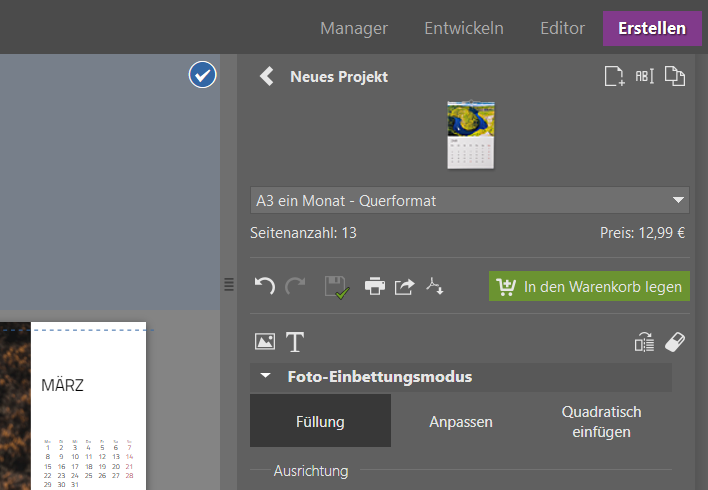The width and height of the screenshot is (708, 490).
Task: Create a new project with the page-plus icon
Action: [614, 77]
